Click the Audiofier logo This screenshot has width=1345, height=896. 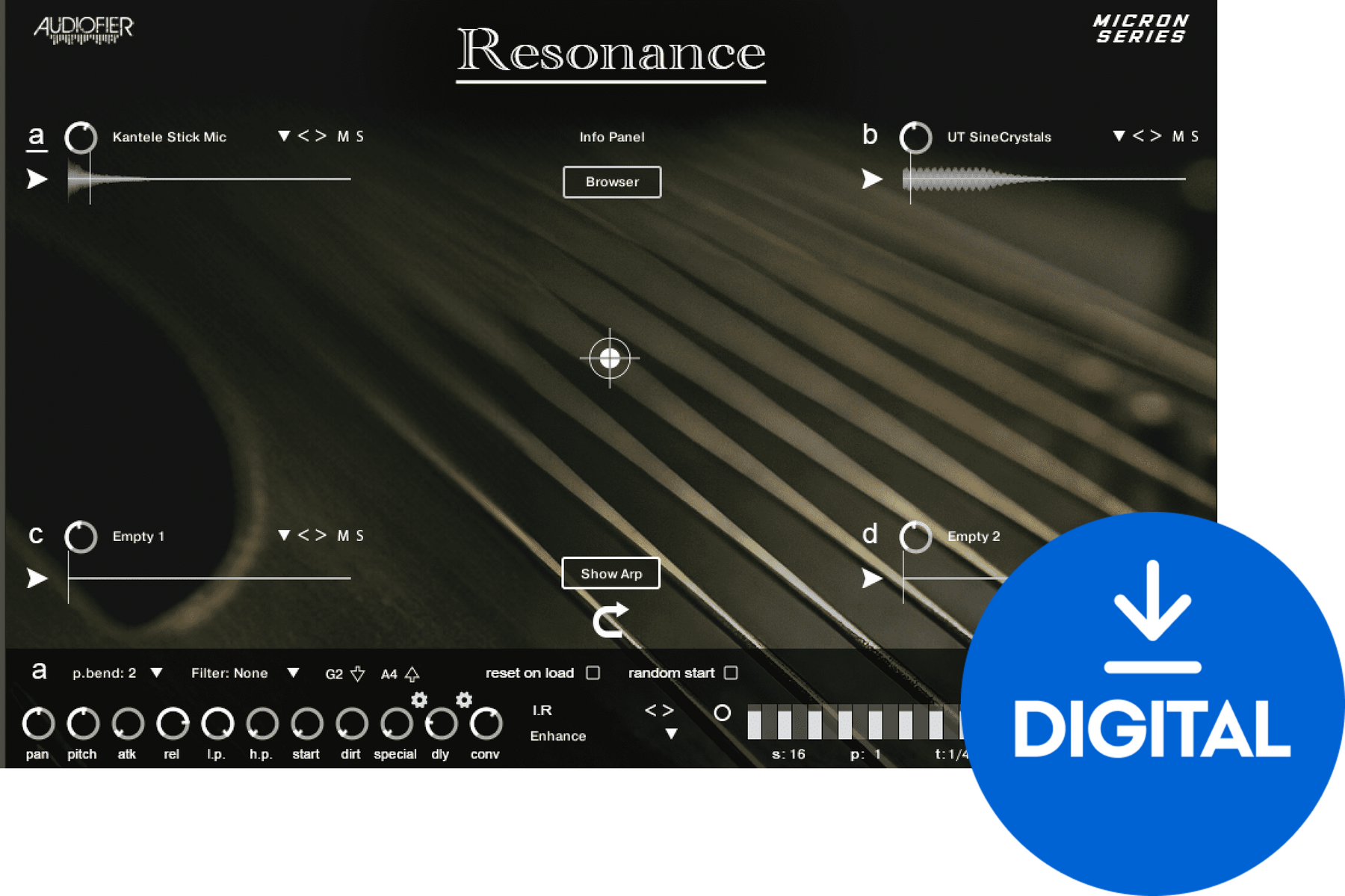pos(84,30)
